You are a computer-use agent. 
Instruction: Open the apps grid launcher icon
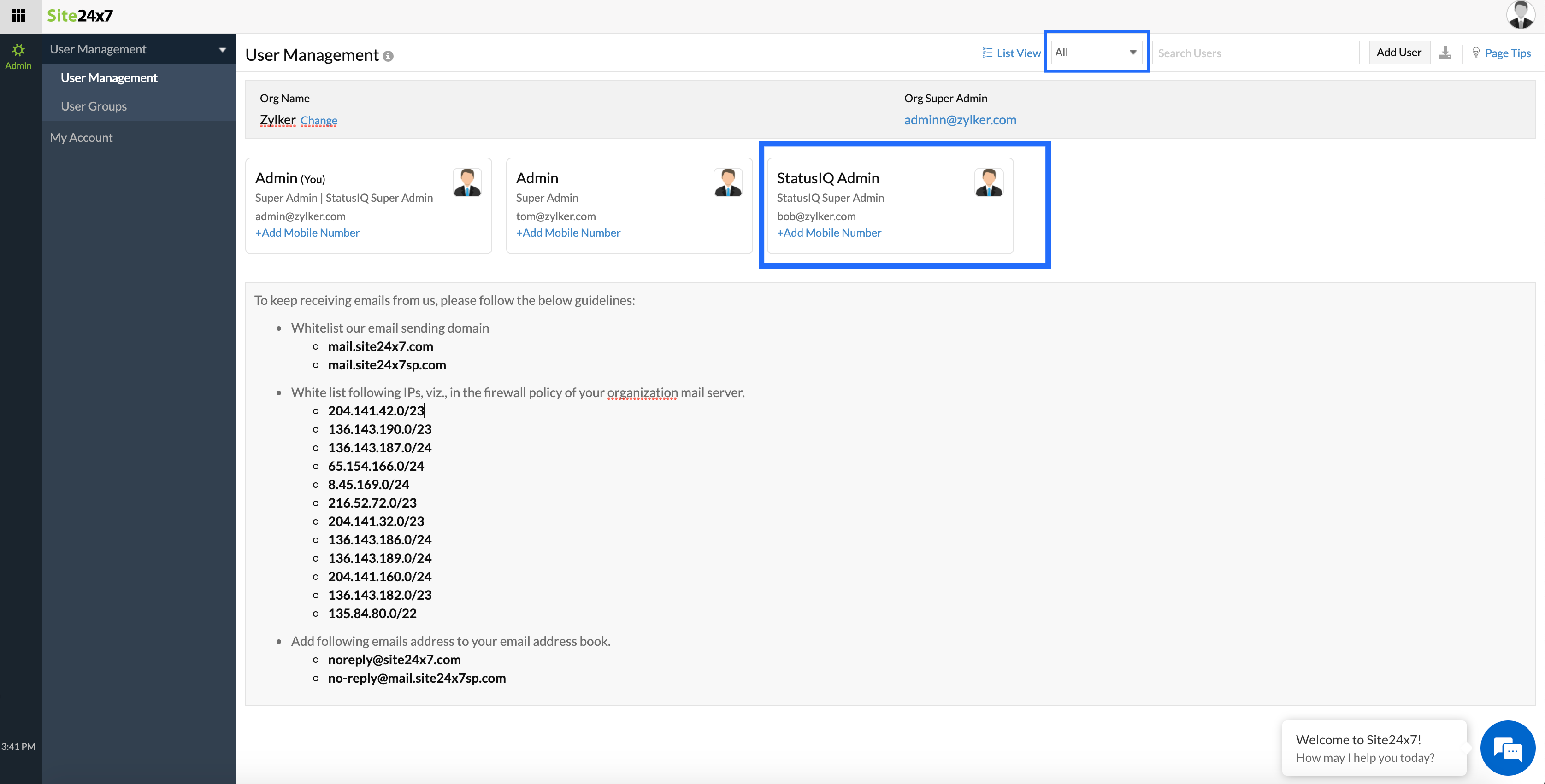(18, 16)
